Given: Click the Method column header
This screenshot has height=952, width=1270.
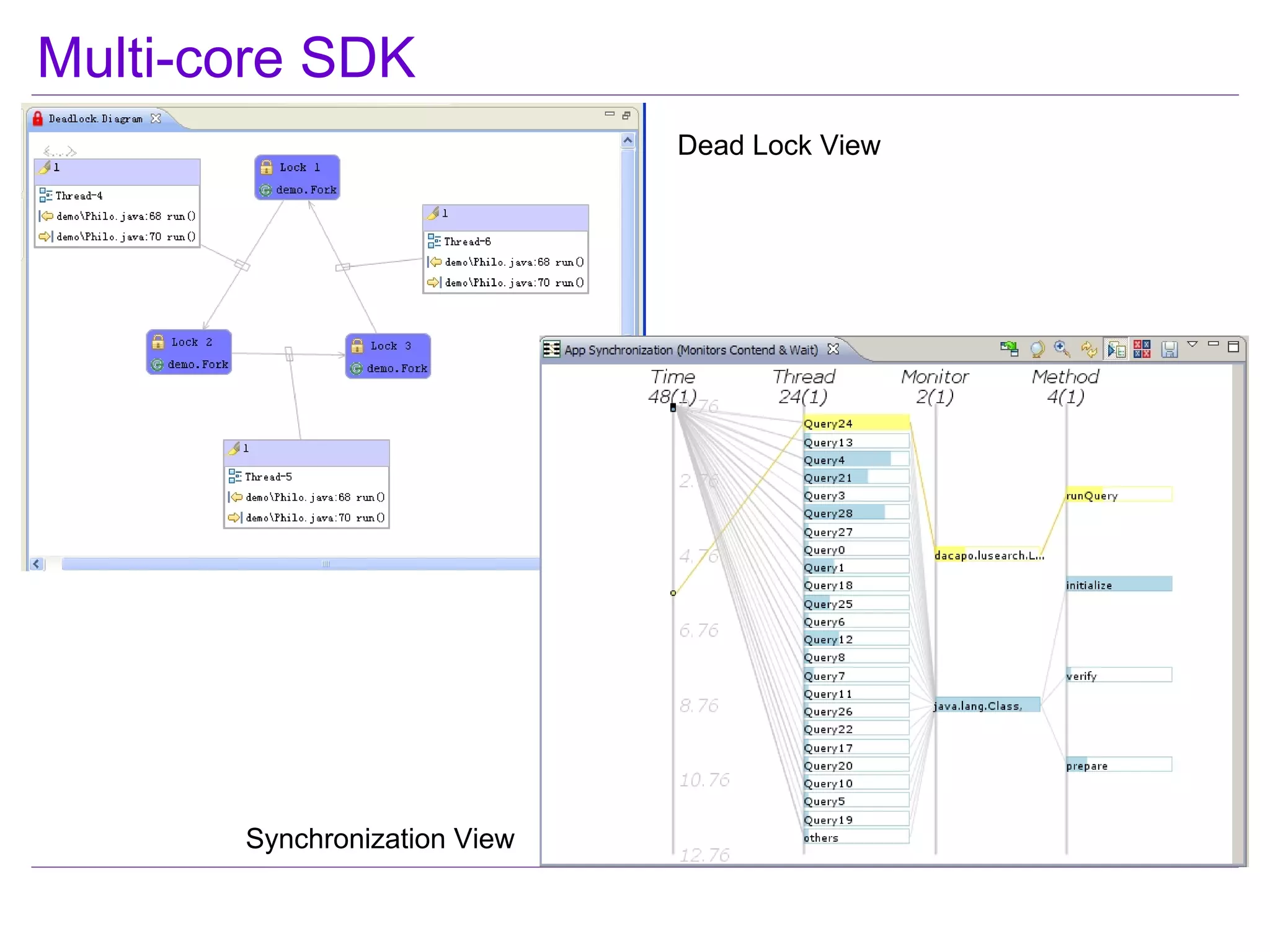Looking at the screenshot, I should click(x=1065, y=386).
